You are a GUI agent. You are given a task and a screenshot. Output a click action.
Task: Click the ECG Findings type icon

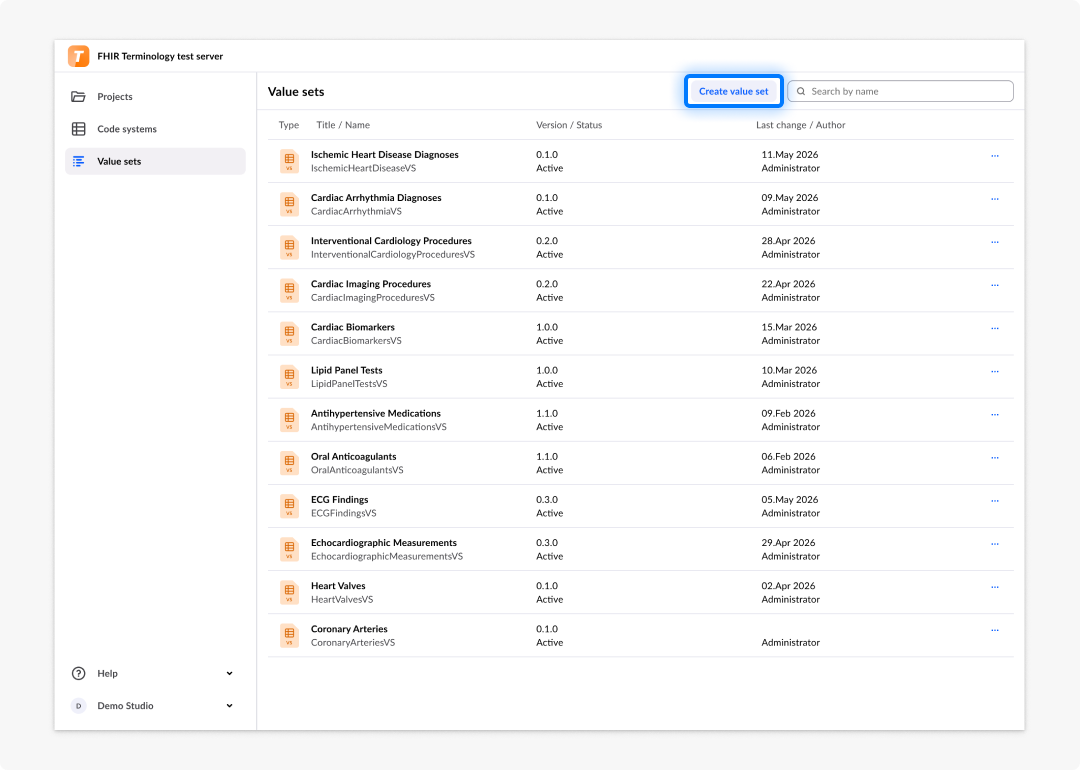click(289, 506)
